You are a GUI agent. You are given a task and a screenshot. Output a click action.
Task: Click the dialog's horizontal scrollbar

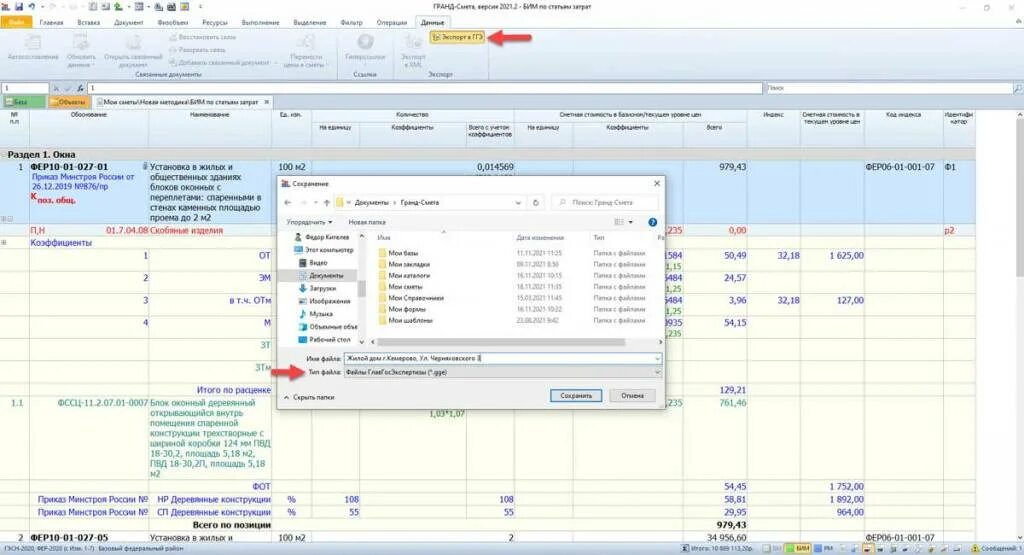click(x=502, y=342)
